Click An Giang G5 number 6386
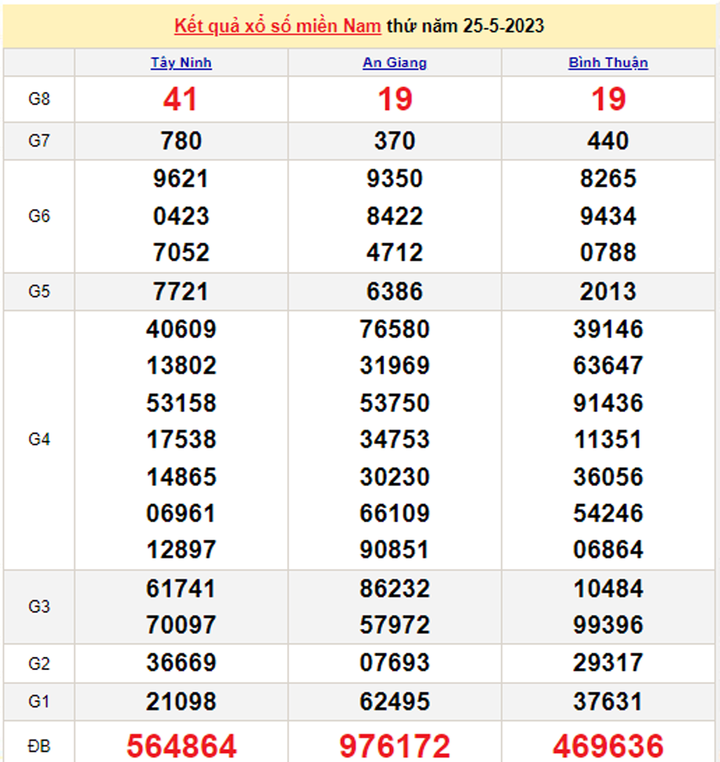 pyautogui.click(x=394, y=292)
